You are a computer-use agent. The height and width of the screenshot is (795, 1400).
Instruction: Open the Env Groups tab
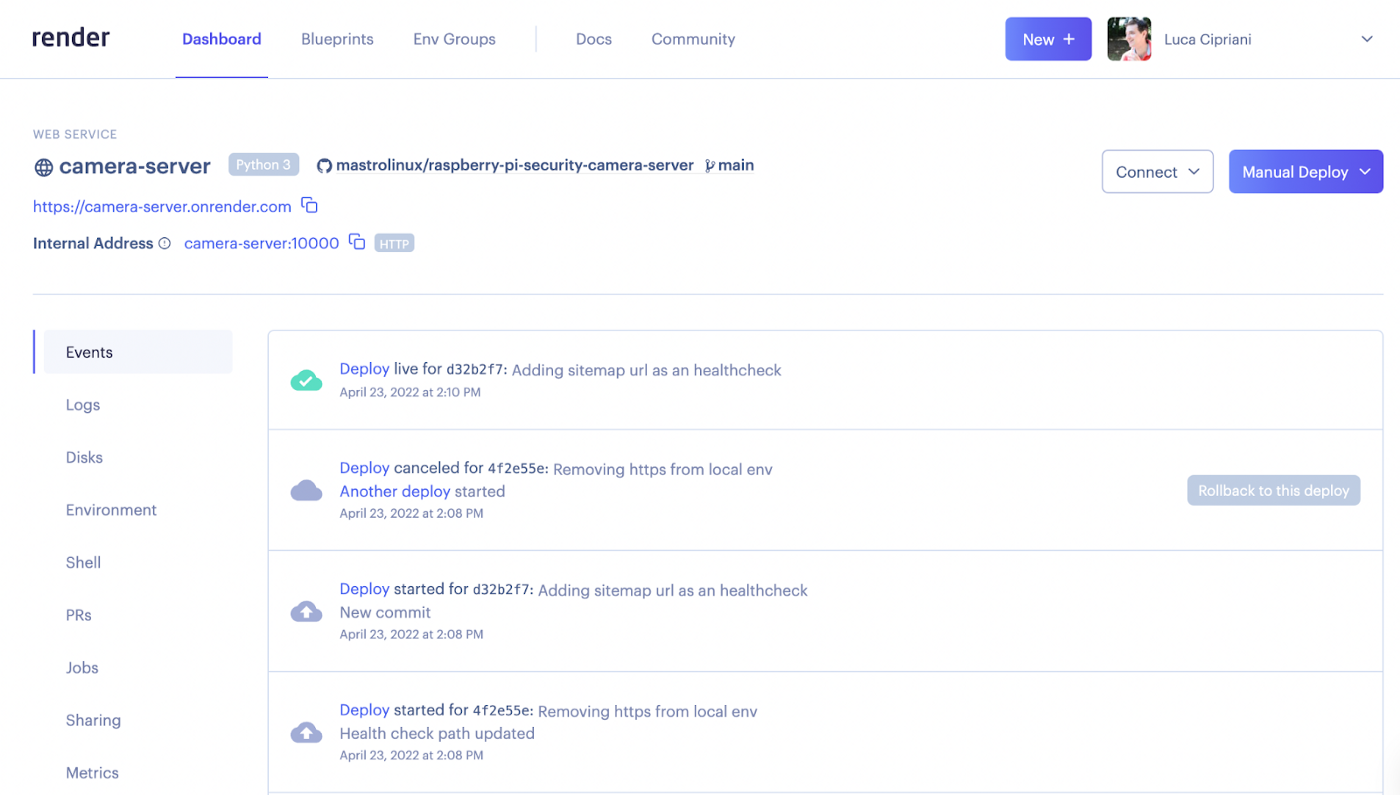tap(454, 39)
